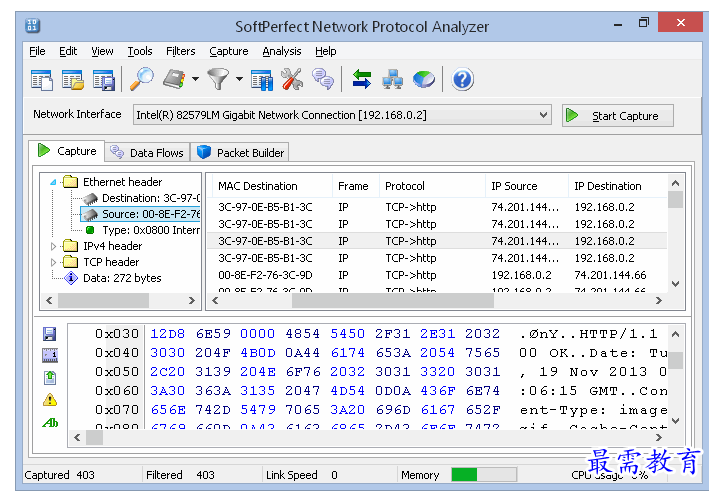Open the Capture menu
The width and height of the screenshot is (709, 493).
pos(229,51)
